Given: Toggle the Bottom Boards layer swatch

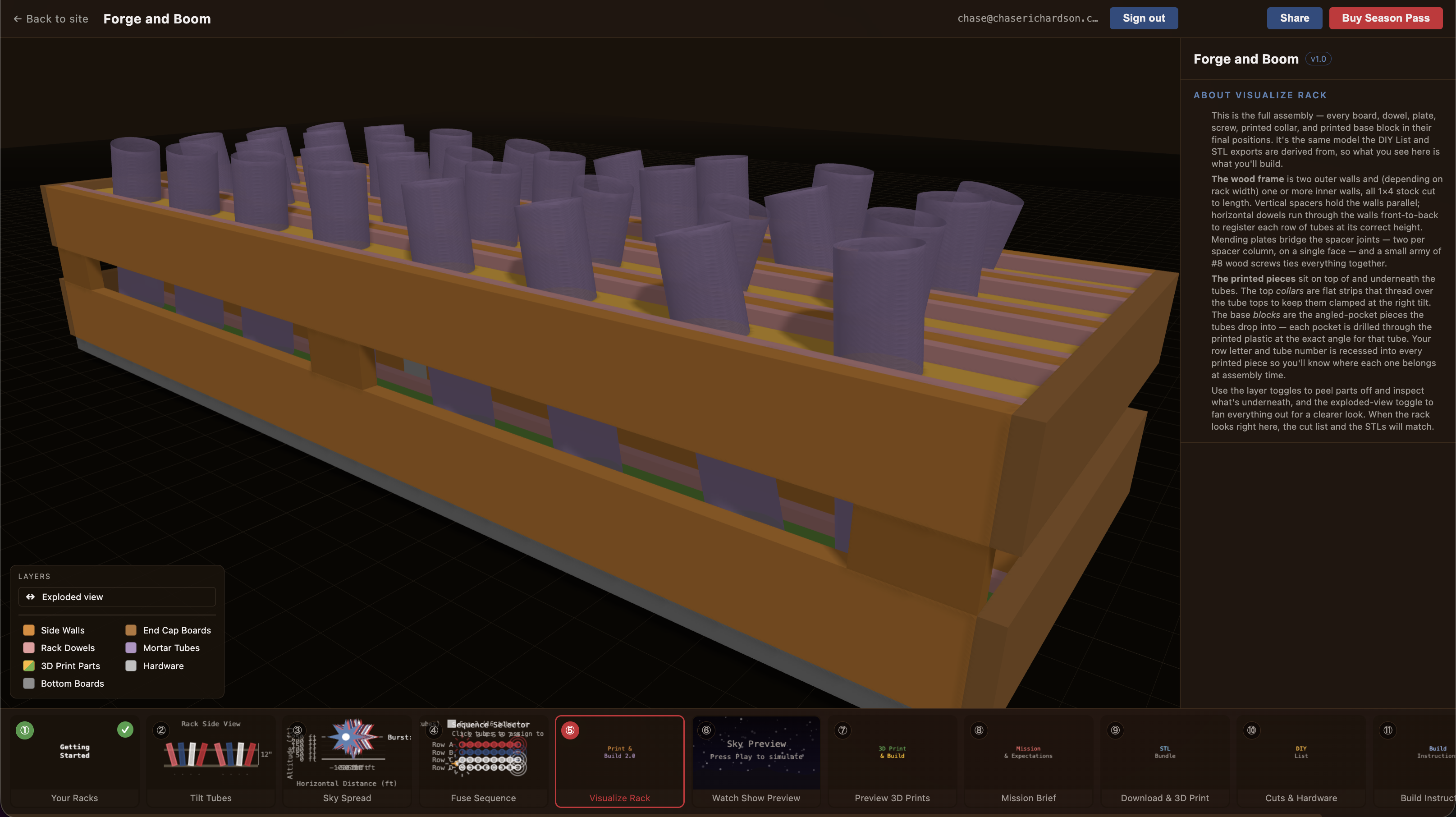Looking at the screenshot, I should coord(29,683).
